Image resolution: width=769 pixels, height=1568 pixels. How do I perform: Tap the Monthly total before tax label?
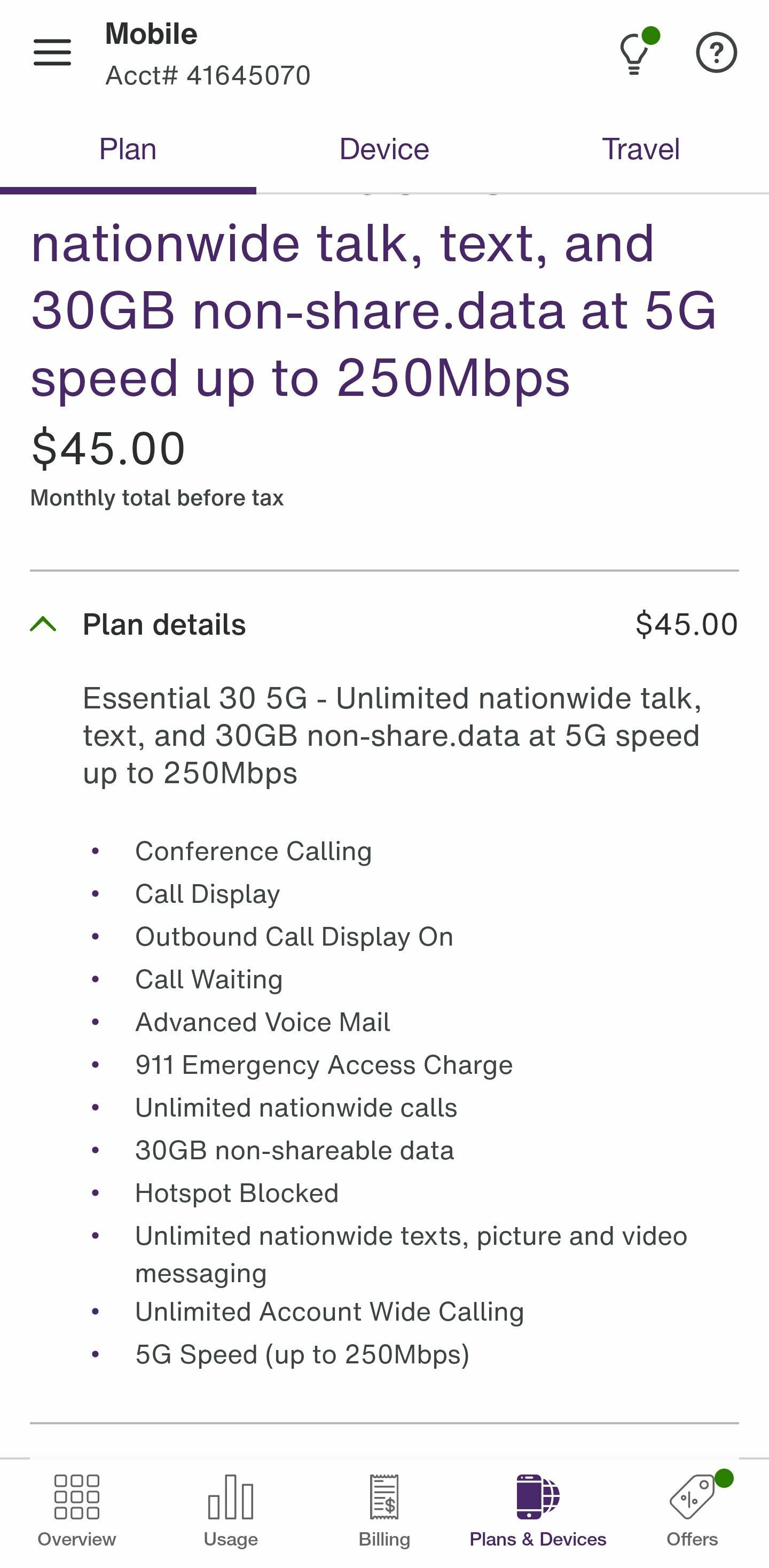157,498
